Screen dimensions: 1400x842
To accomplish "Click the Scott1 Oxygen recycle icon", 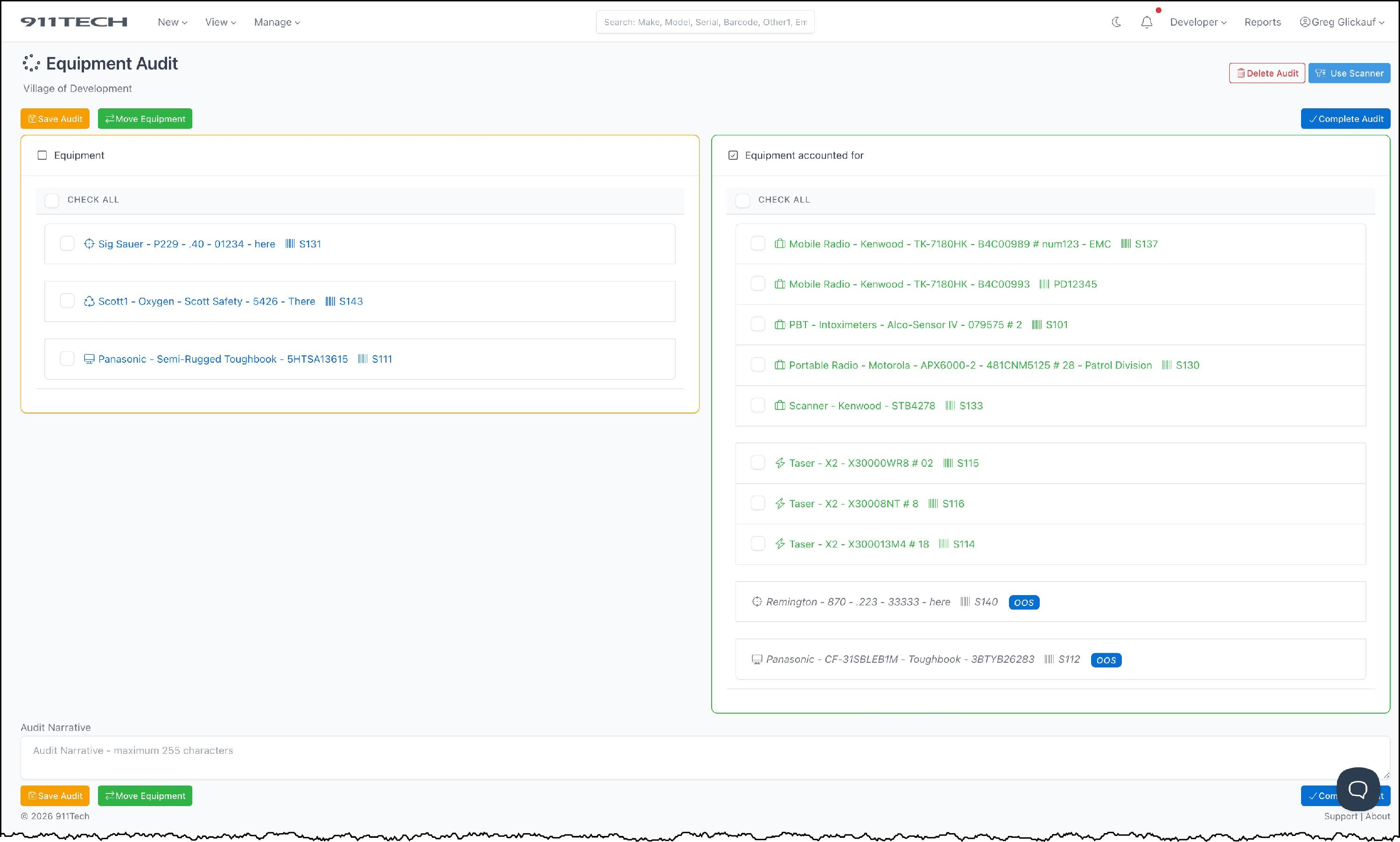I will [89, 302].
